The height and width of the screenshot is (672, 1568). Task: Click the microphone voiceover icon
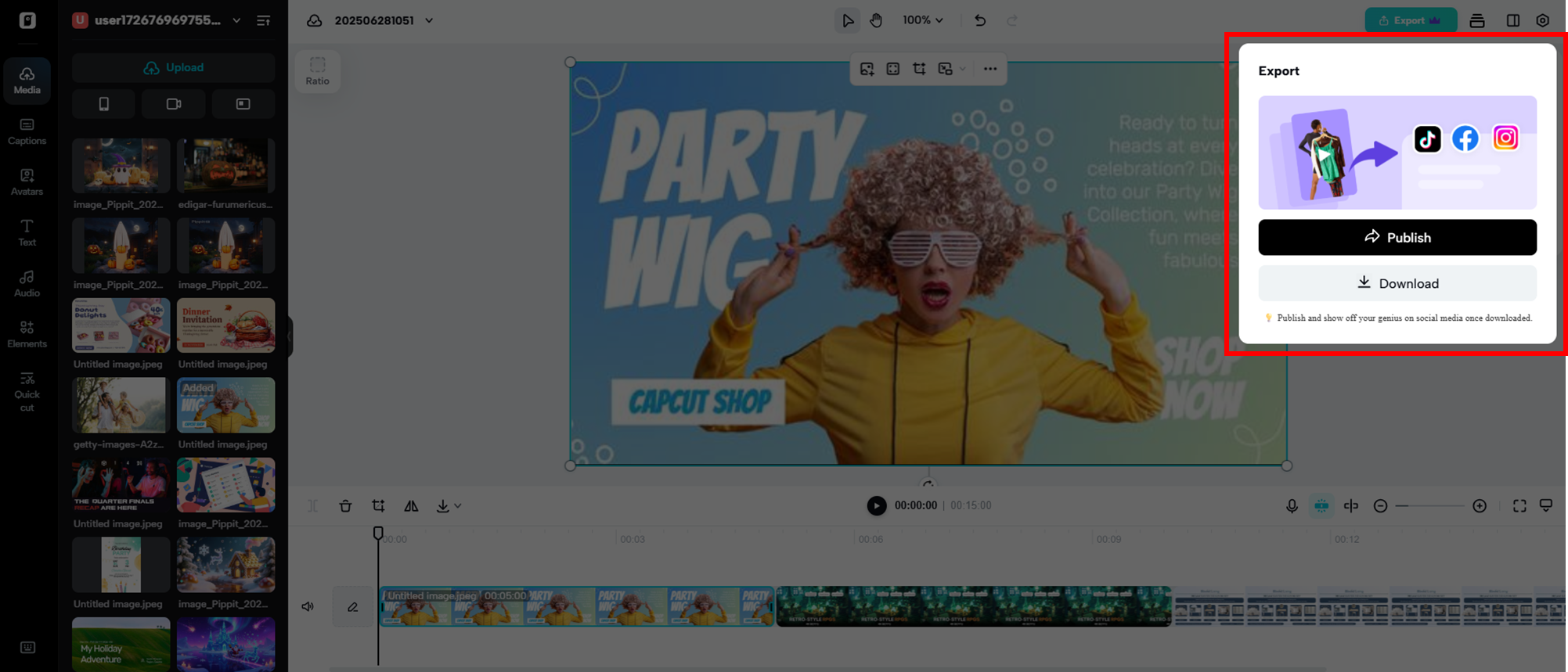pyautogui.click(x=1292, y=506)
